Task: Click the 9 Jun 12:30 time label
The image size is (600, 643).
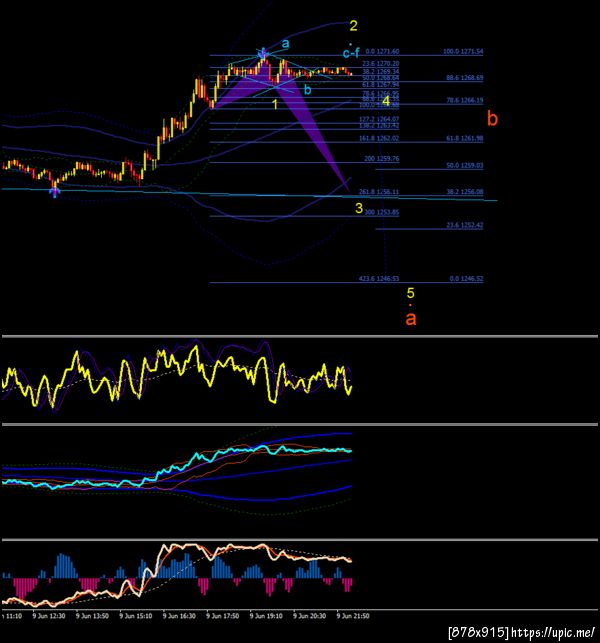Action: click(49, 616)
